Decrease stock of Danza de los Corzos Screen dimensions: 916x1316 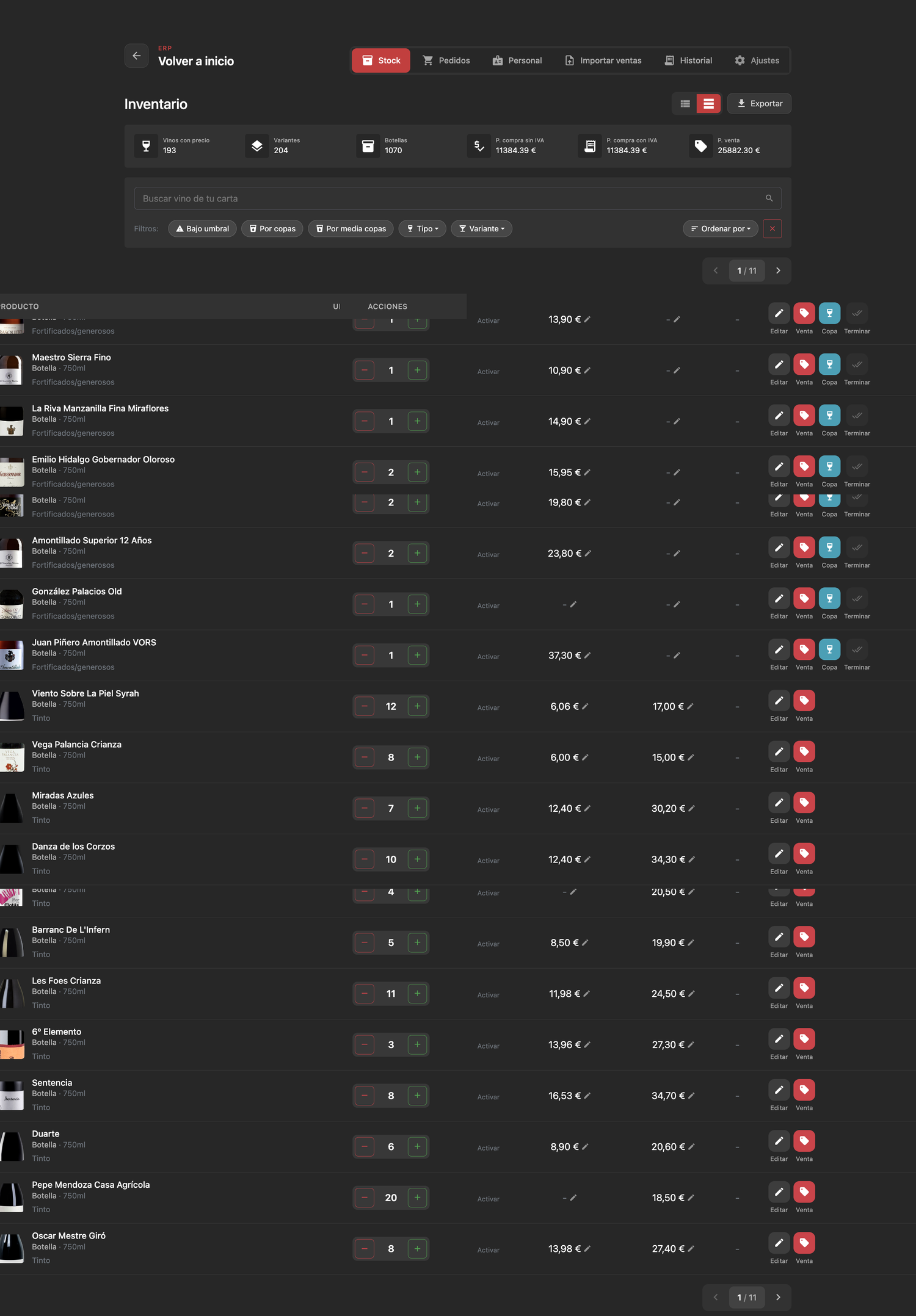[365, 859]
